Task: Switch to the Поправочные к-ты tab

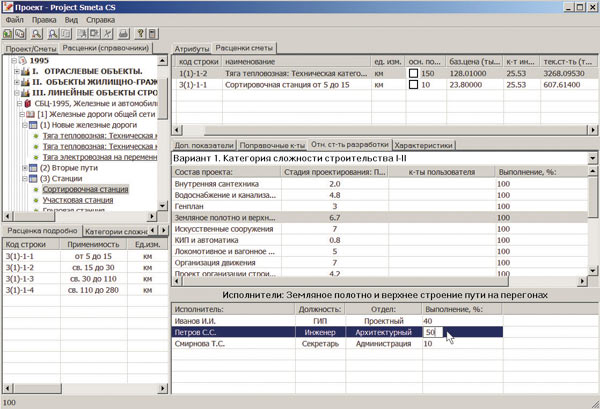Action: pos(272,145)
